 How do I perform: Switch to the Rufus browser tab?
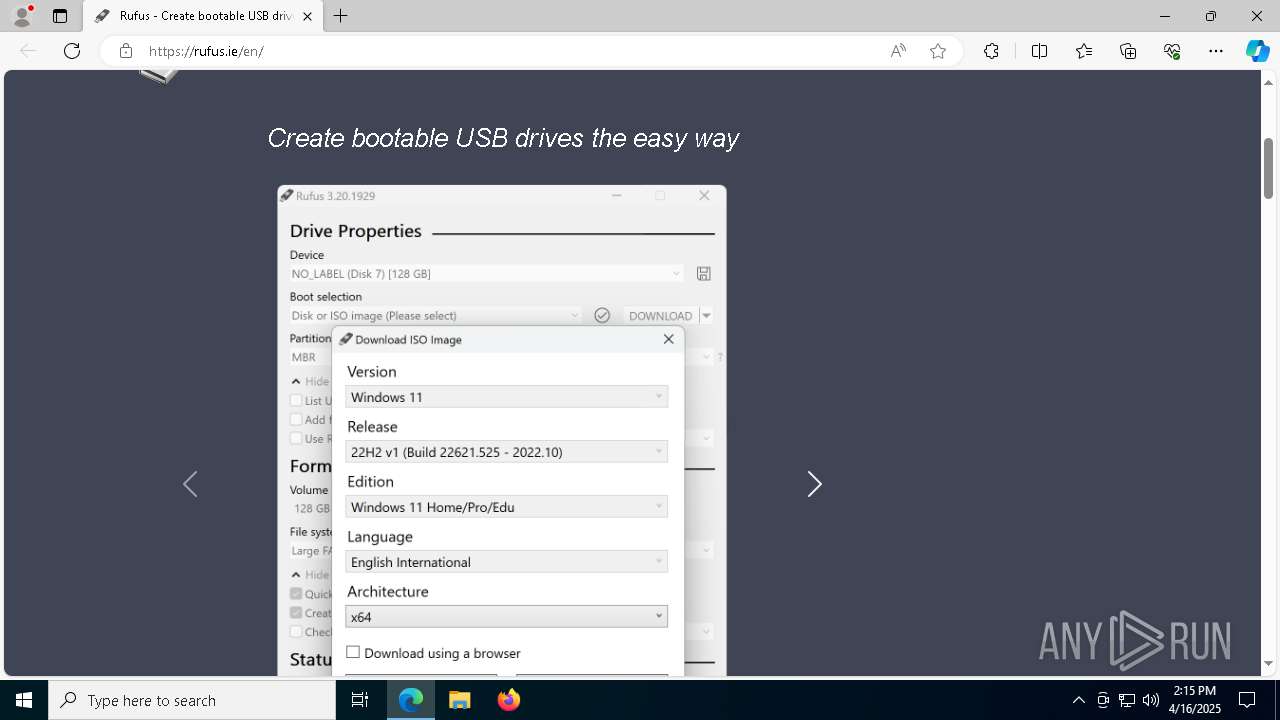(205, 16)
